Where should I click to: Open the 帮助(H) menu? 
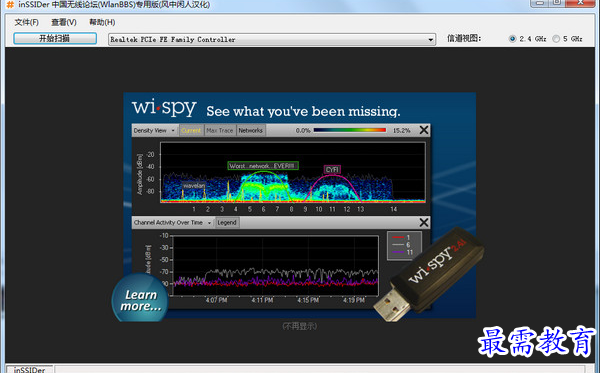pyautogui.click(x=102, y=22)
